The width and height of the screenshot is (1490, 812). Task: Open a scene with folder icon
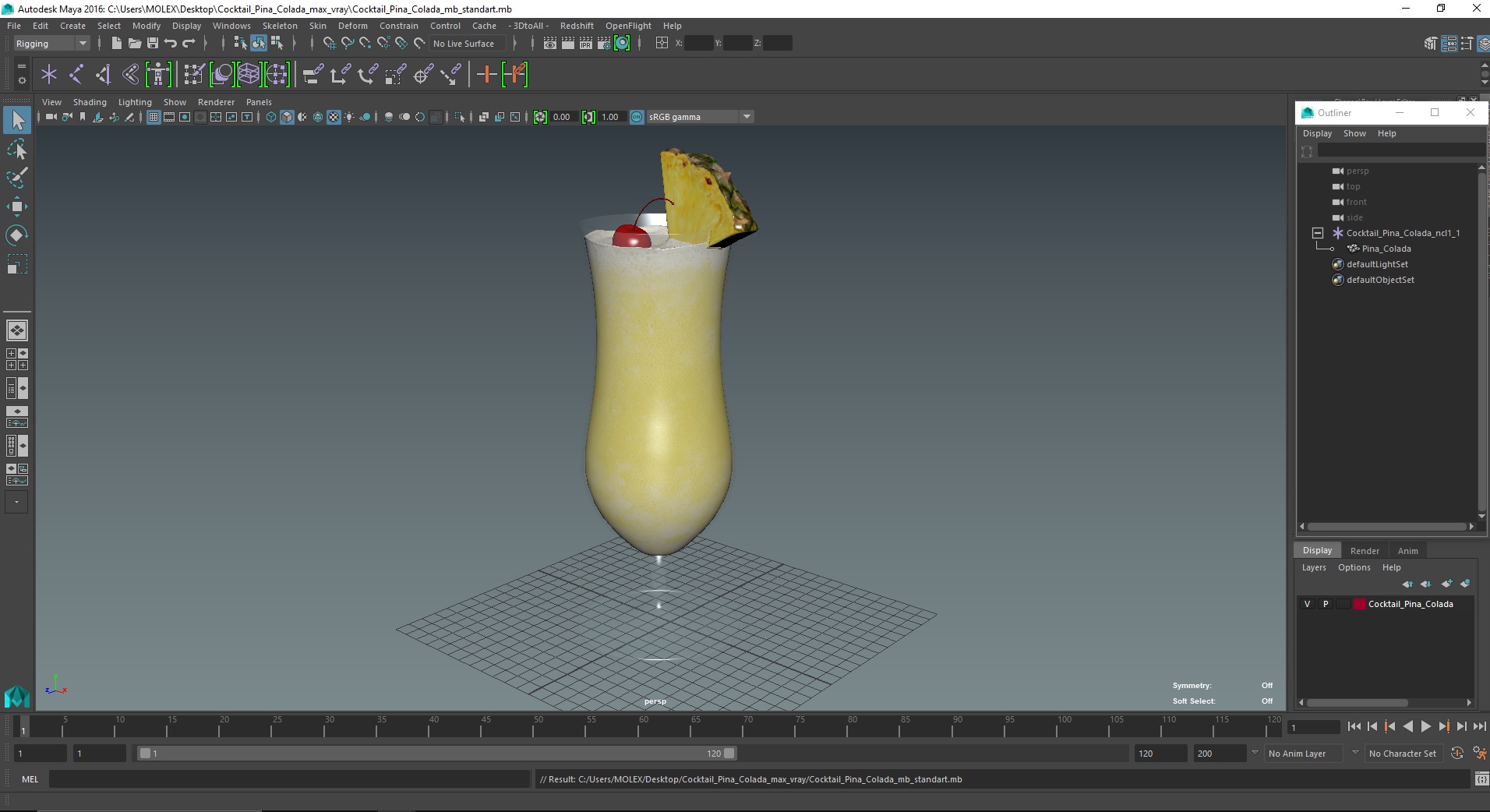coord(134,44)
